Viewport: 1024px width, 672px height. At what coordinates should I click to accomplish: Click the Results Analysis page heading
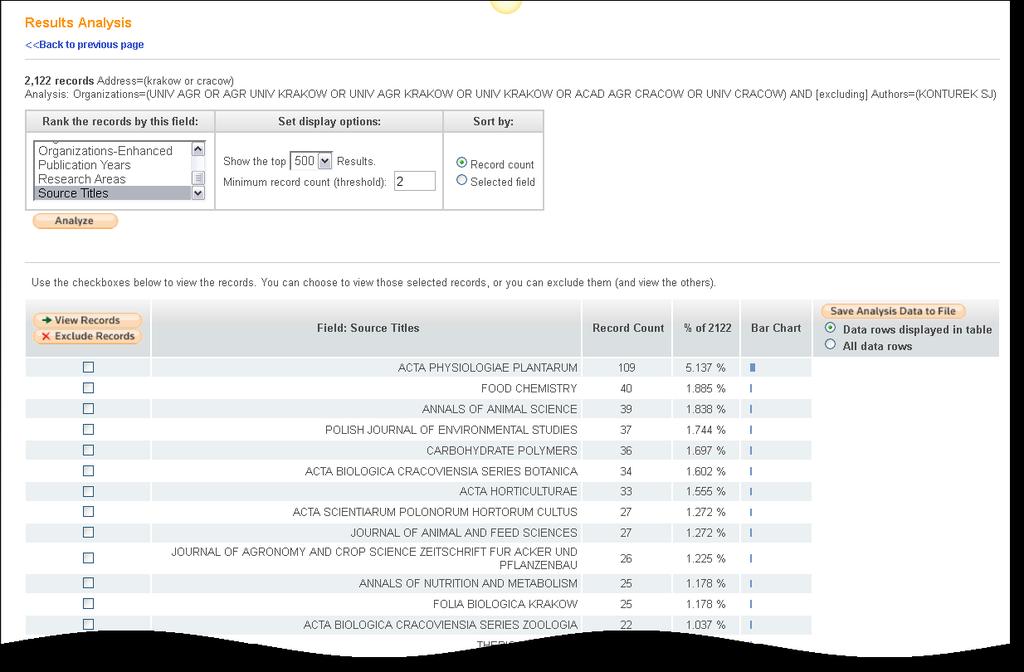(78, 23)
